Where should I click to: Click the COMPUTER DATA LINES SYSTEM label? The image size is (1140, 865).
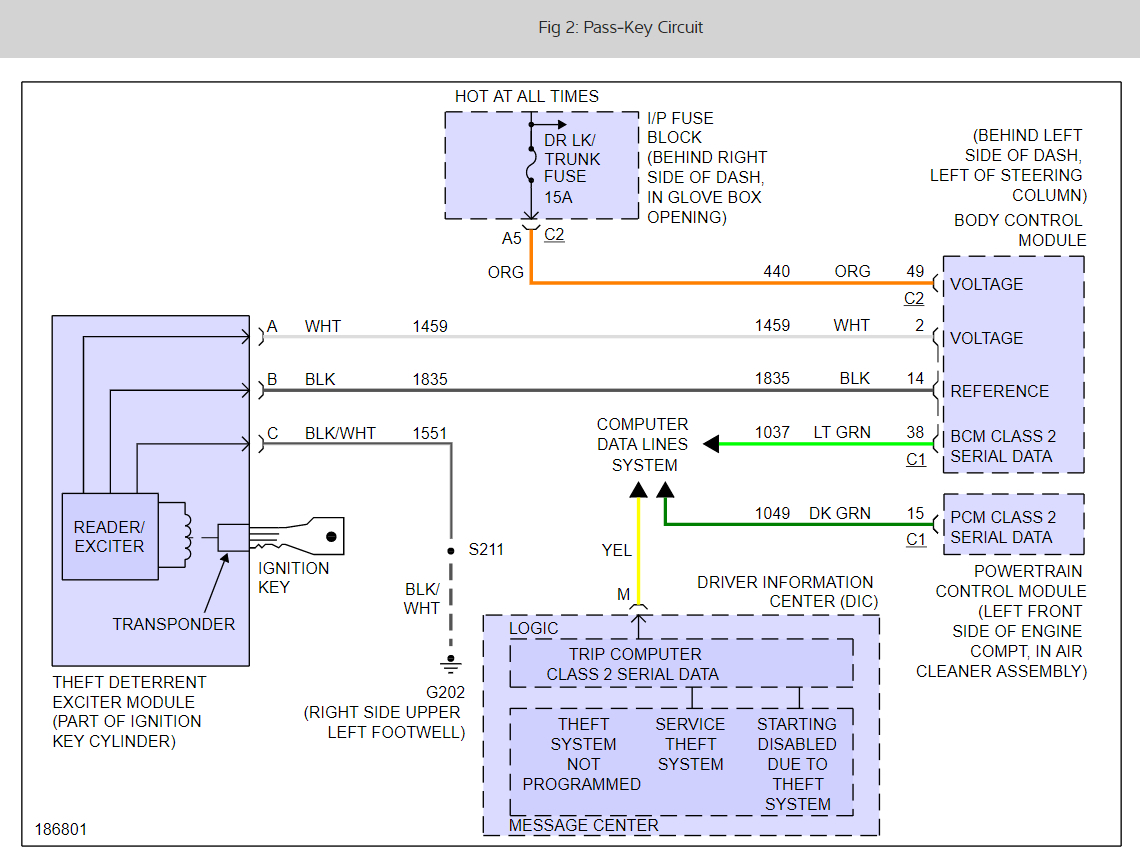[643, 445]
